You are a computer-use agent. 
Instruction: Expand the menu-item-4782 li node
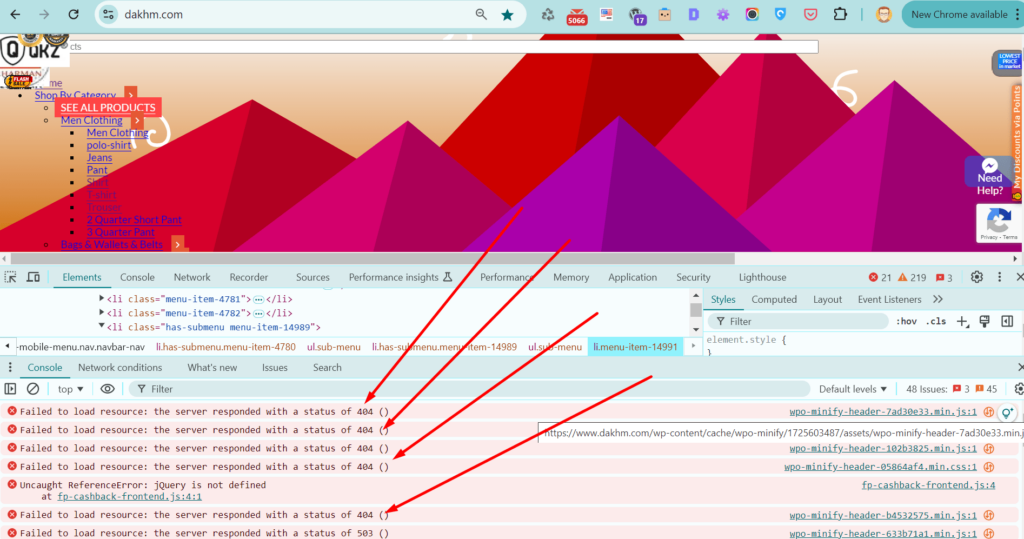pyautogui.click(x=101, y=313)
